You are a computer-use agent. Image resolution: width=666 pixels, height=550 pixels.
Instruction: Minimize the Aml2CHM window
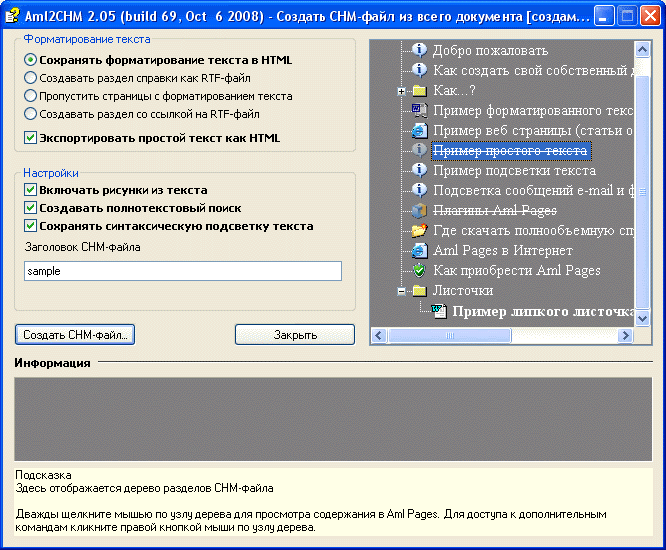tap(603, 16)
